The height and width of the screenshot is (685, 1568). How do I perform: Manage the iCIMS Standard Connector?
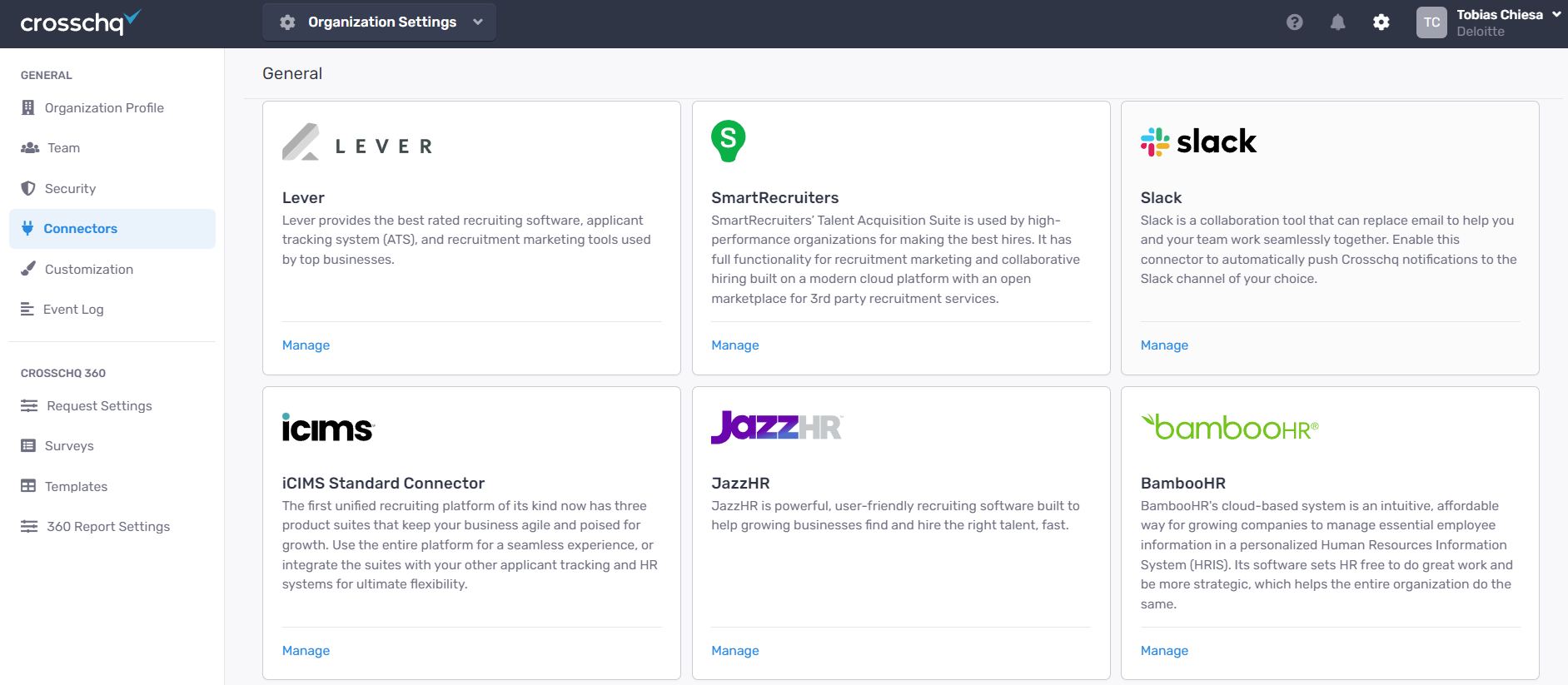[306, 651]
